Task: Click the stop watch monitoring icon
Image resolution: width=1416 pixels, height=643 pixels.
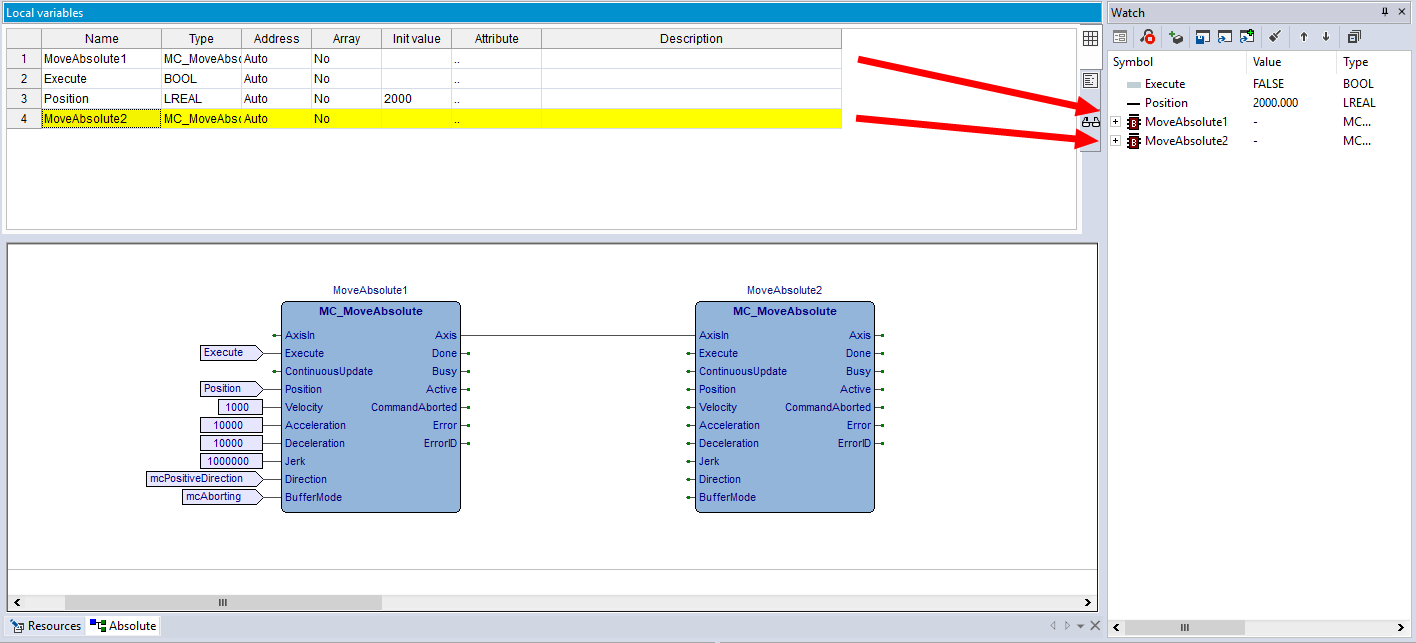Action: pyautogui.click(x=1148, y=37)
